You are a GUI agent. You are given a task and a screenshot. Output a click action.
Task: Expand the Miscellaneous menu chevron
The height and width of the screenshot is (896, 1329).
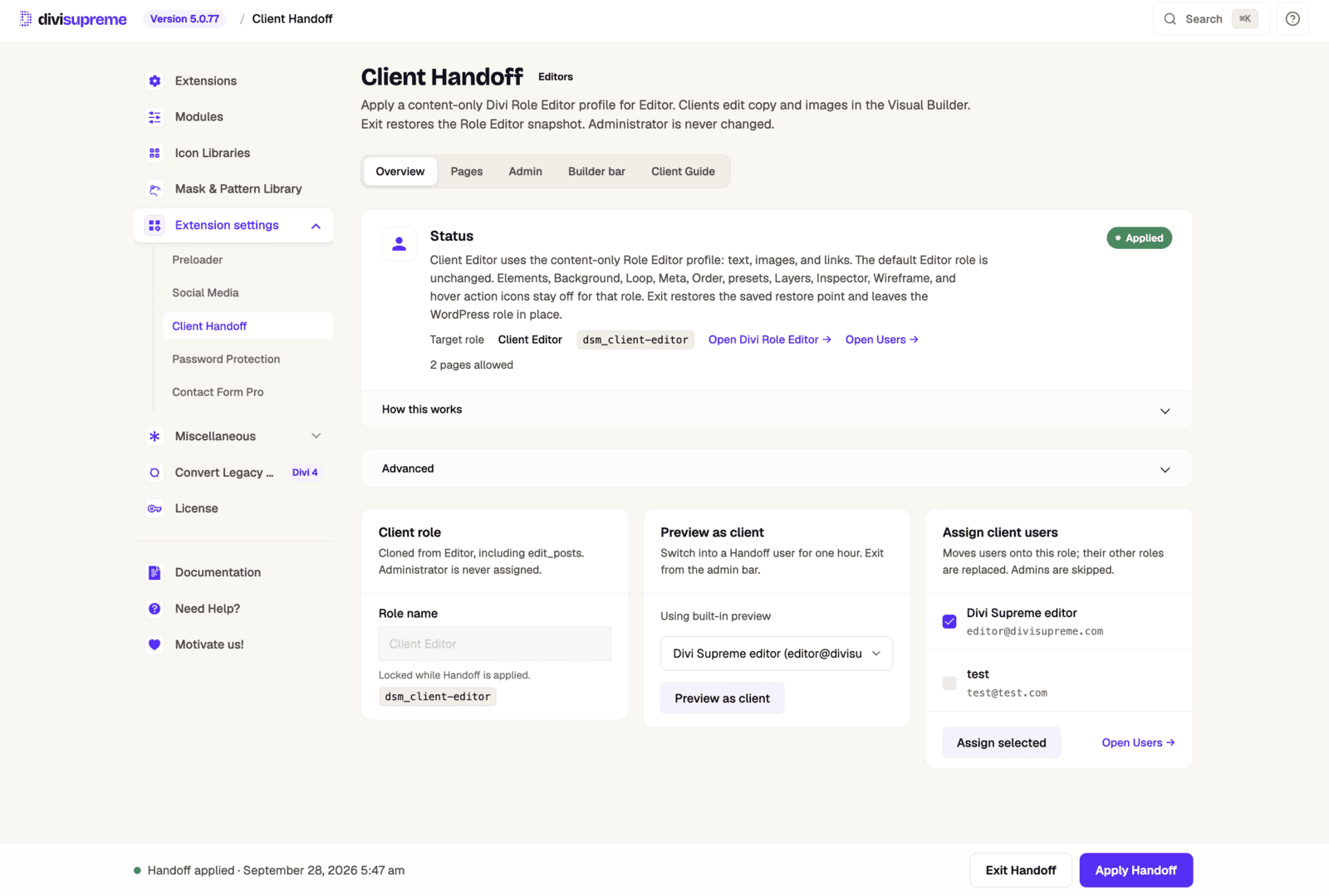(x=316, y=436)
